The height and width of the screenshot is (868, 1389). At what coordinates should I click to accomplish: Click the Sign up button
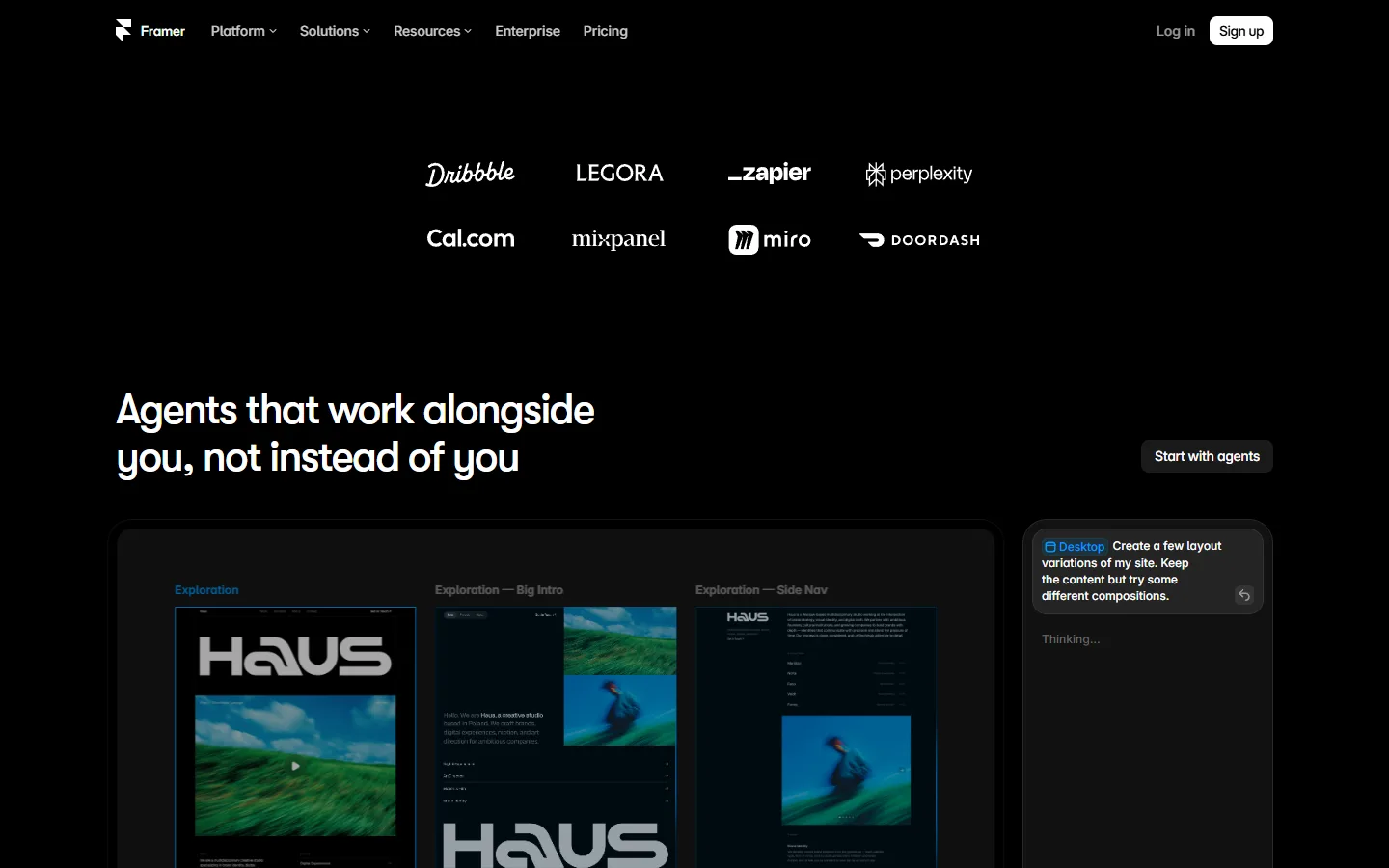pos(1241,31)
